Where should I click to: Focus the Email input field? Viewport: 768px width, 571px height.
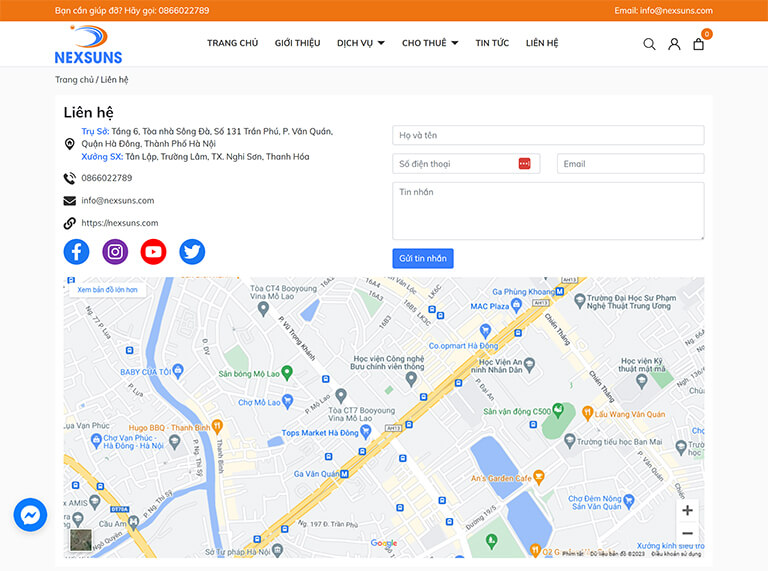click(x=630, y=164)
